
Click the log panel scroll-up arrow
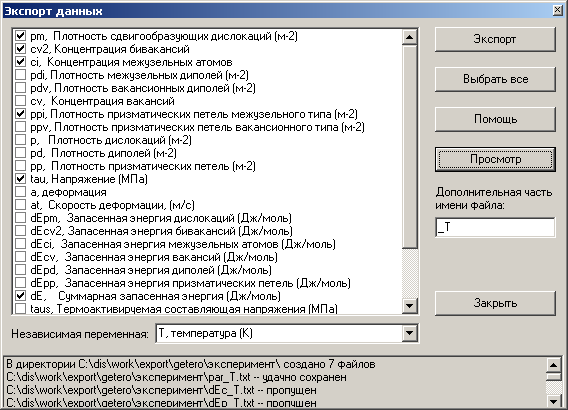pos(553,365)
